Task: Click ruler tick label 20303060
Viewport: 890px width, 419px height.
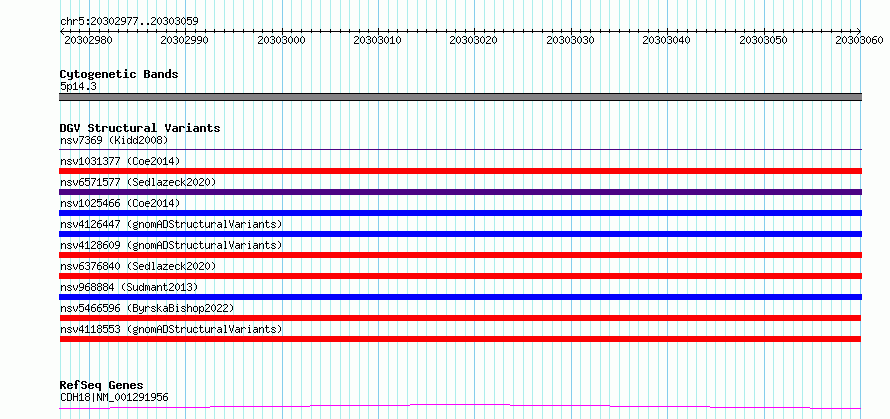Action: (x=859, y=40)
